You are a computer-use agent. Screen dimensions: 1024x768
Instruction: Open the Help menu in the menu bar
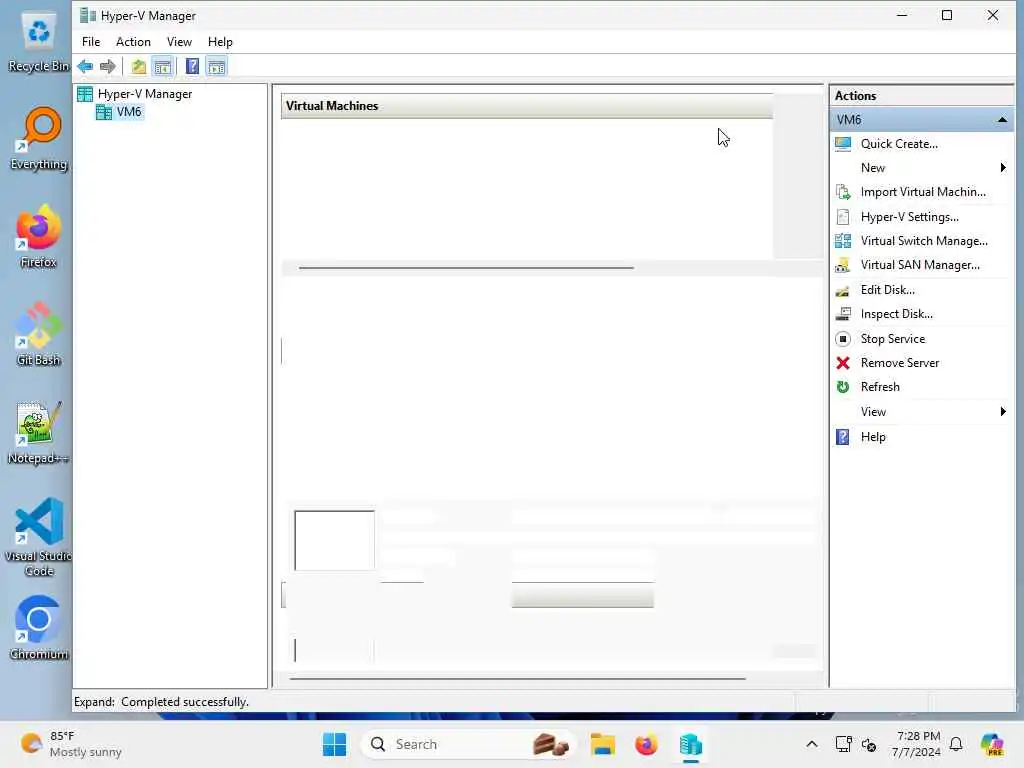[220, 42]
